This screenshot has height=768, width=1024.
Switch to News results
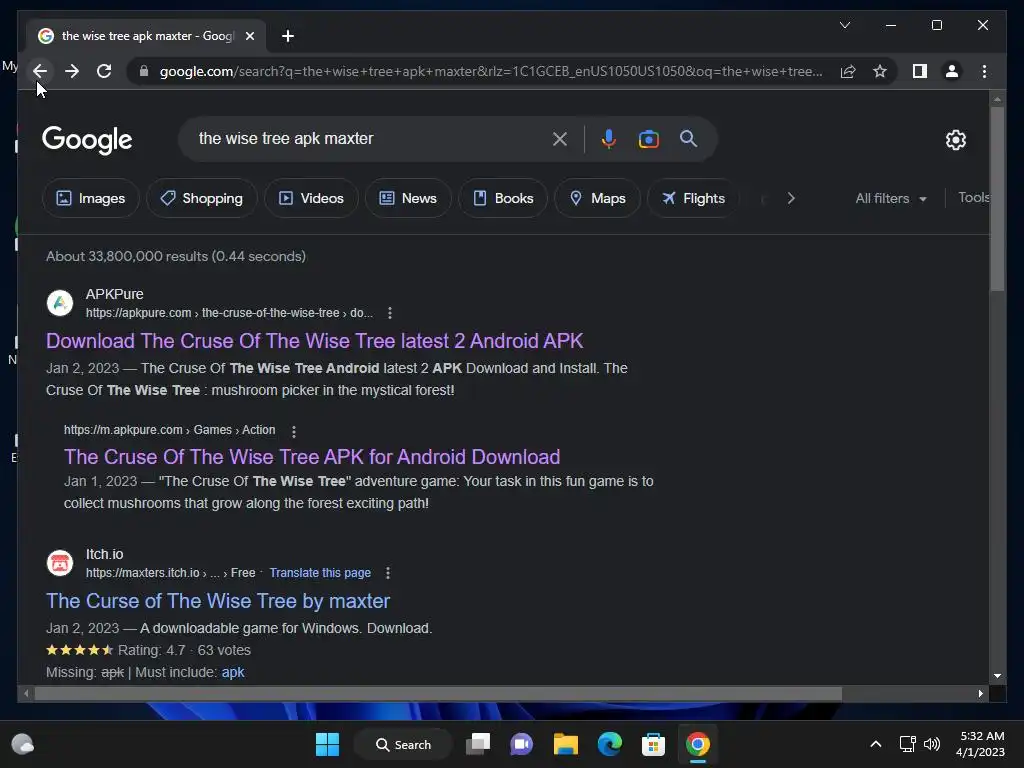point(408,198)
